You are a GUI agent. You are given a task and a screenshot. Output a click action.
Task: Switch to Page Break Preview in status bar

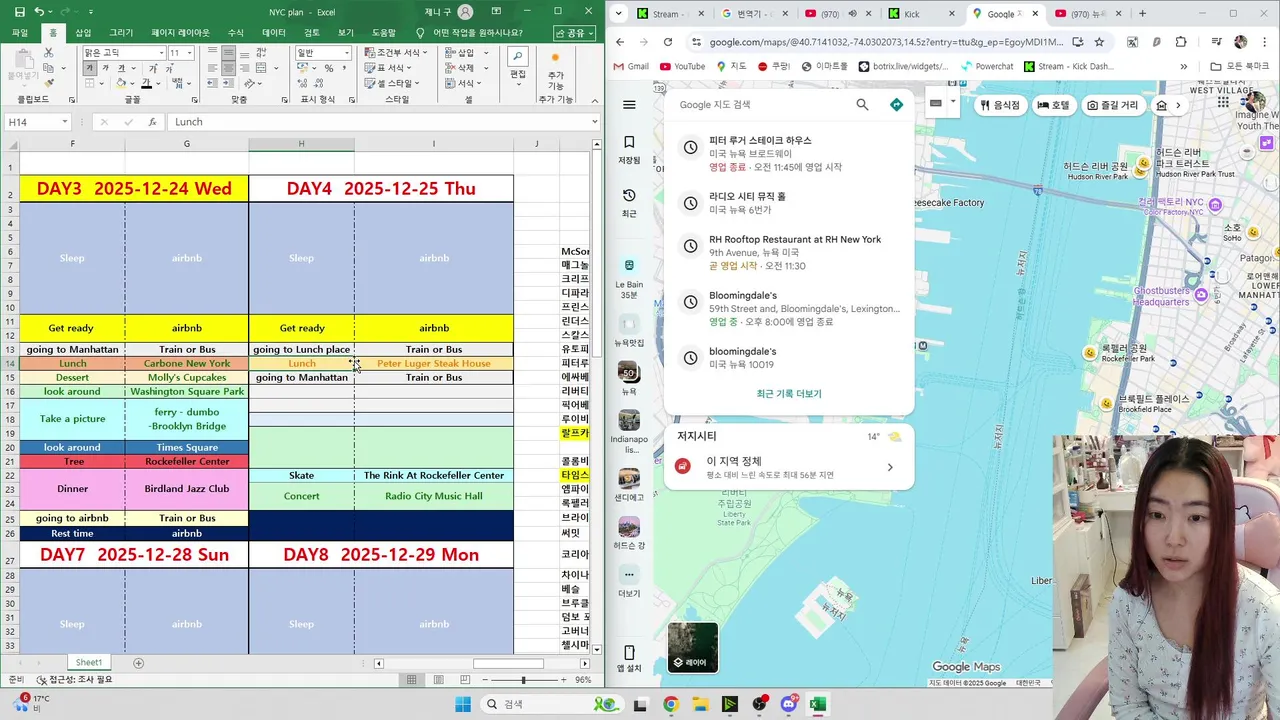click(x=463, y=680)
